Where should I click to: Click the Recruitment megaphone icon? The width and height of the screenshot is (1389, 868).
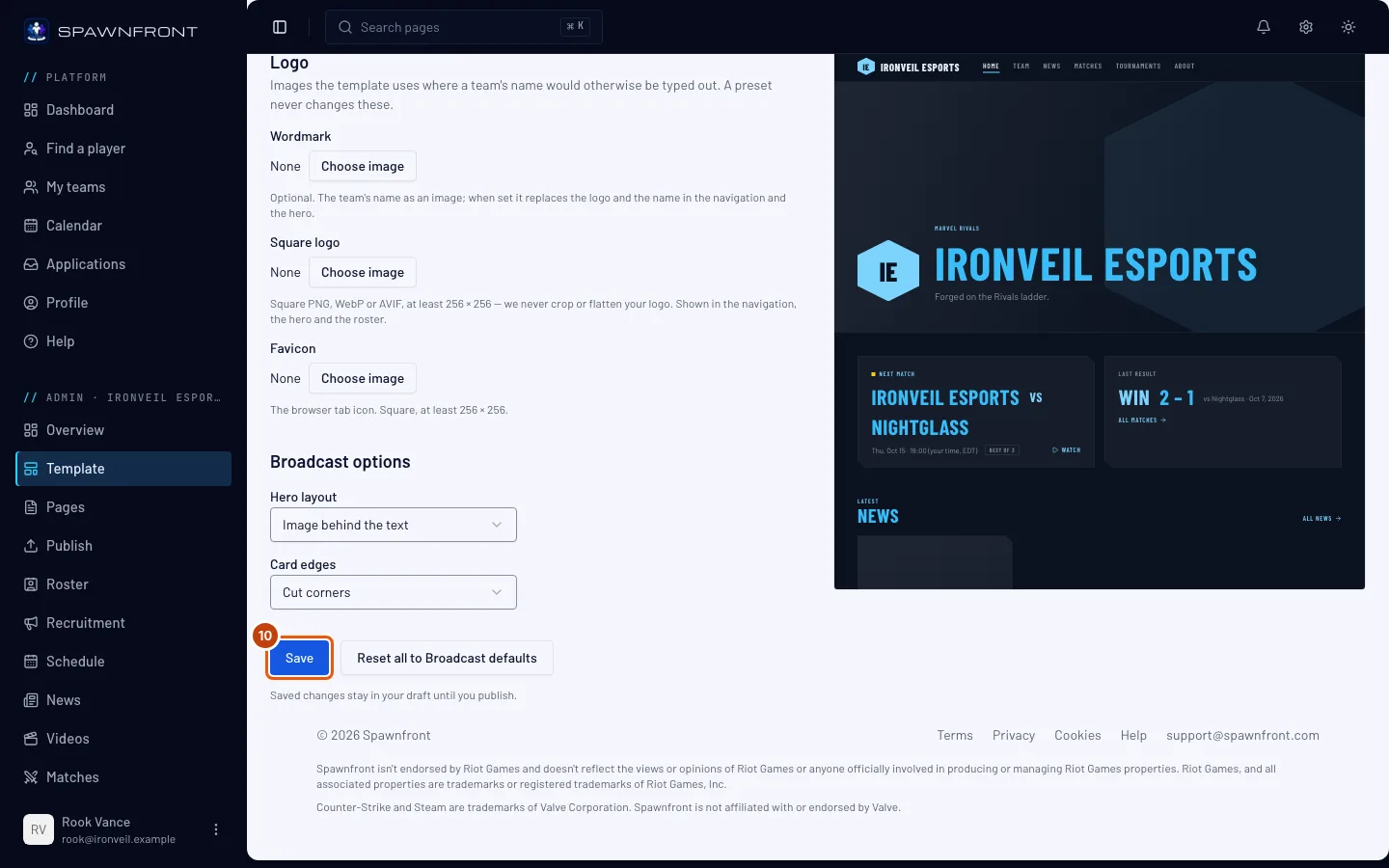pyautogui.click(x=31, y=623)
